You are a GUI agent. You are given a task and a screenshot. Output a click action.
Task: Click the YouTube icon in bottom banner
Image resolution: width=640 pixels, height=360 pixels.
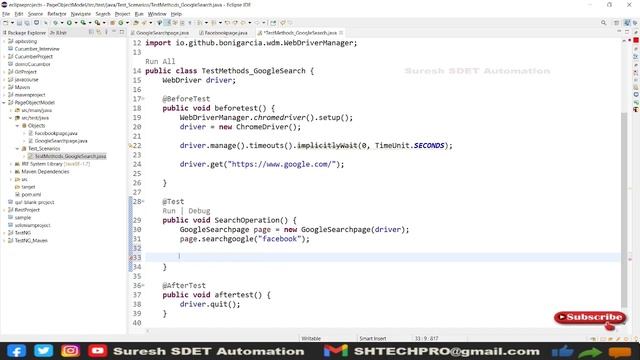pos(98,351)
